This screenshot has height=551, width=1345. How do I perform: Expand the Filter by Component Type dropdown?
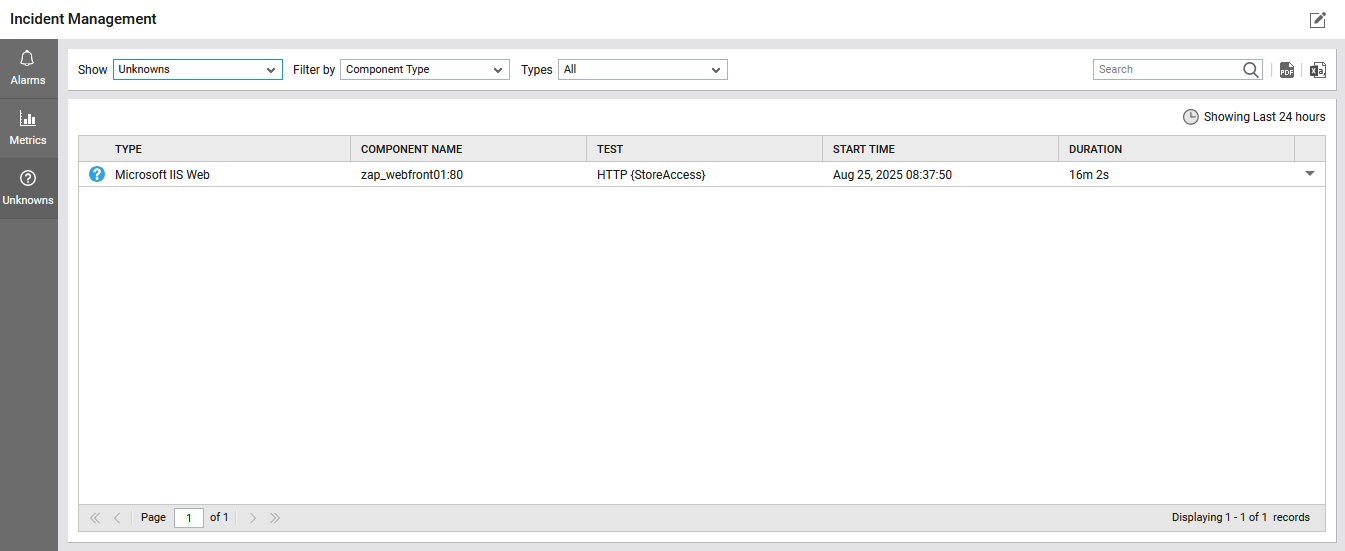point(425,70)
